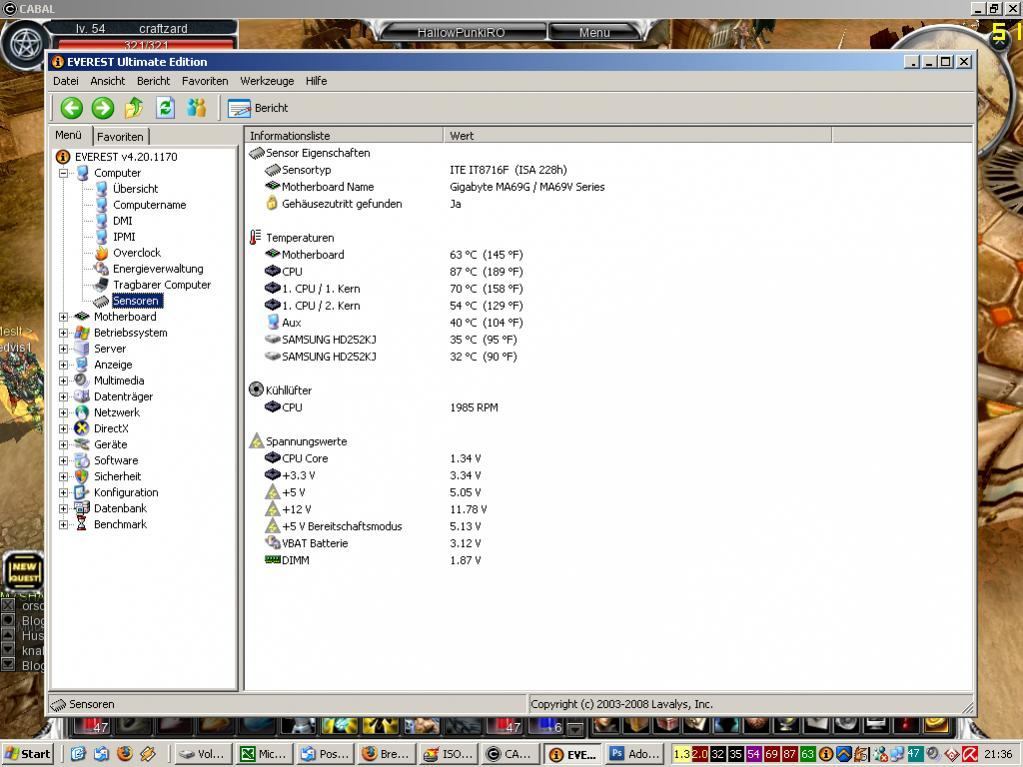
Task: Click the Software icon in tree
Action: coord(82,460)
